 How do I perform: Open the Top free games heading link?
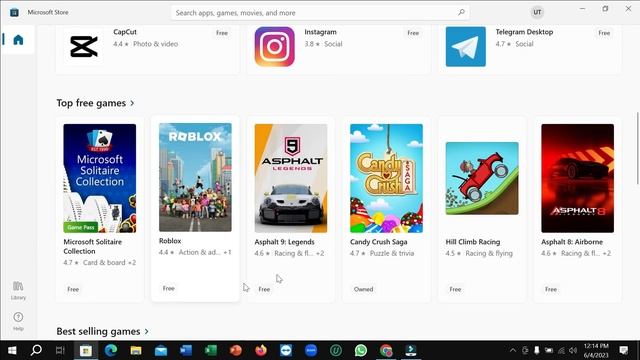[x=91, y=103]
